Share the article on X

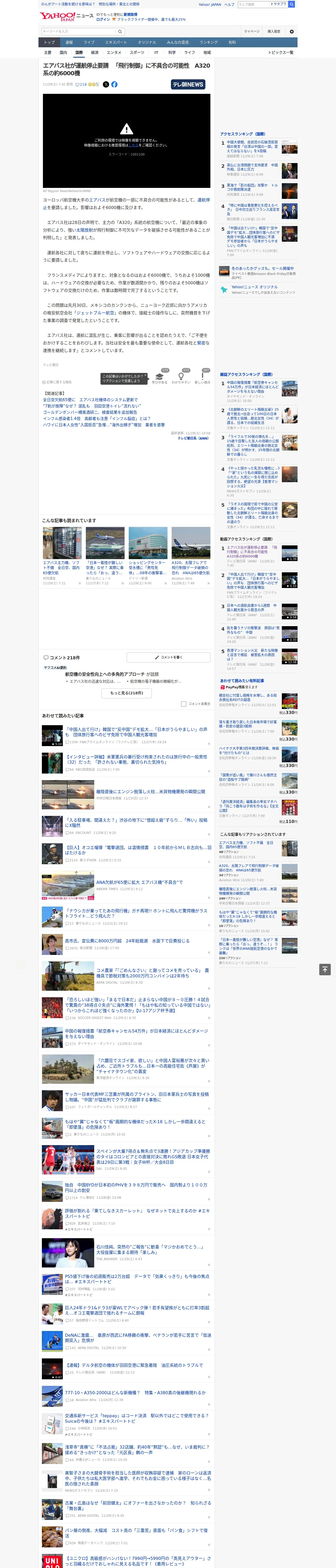click(x=106, y=85)
